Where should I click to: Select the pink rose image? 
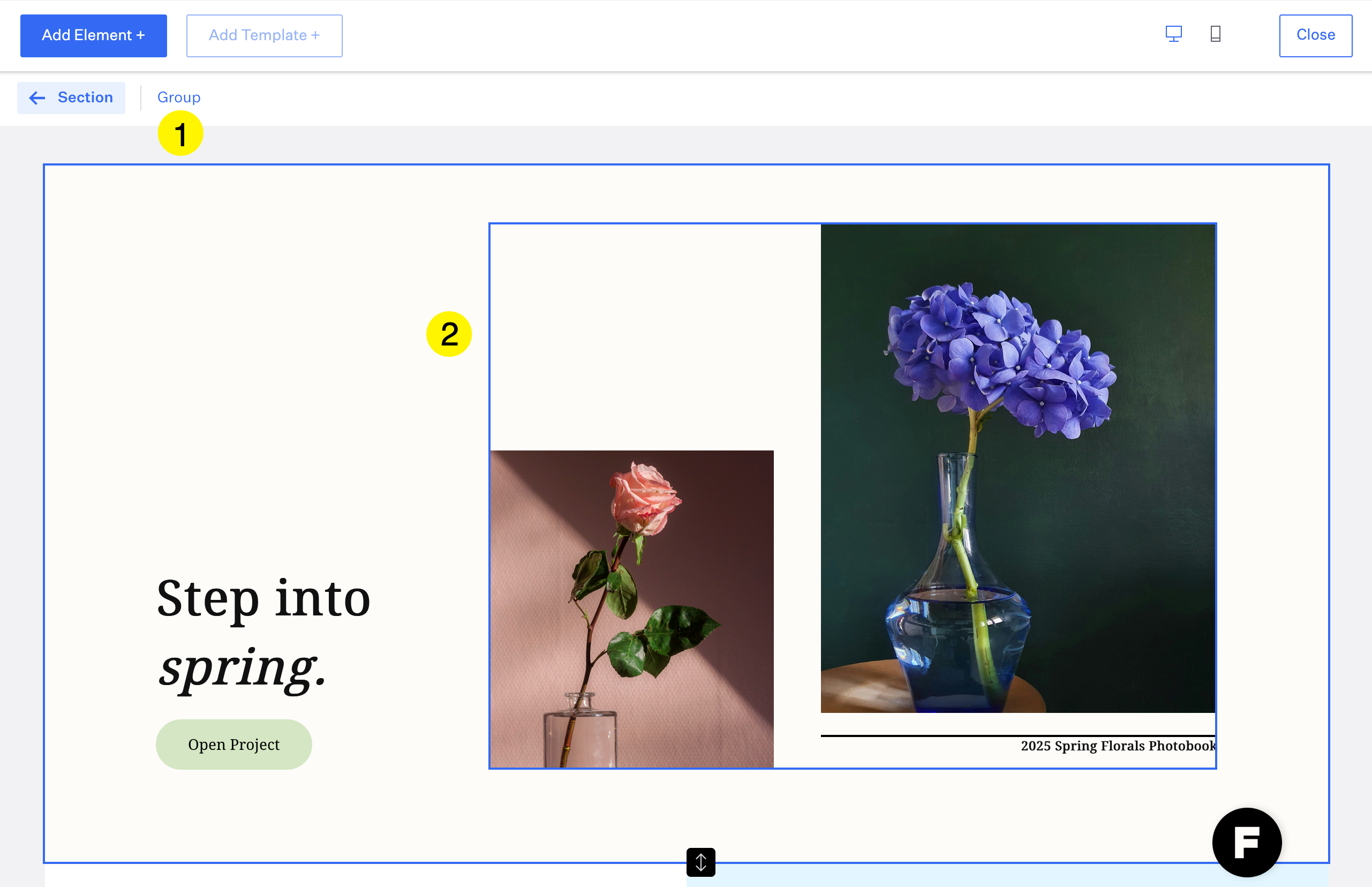(631, 608)
